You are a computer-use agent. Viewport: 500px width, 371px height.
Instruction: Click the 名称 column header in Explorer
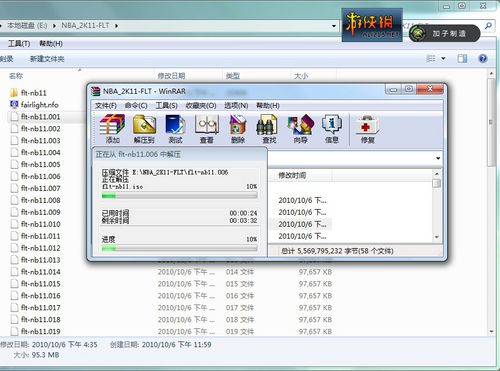click(16, 76)
